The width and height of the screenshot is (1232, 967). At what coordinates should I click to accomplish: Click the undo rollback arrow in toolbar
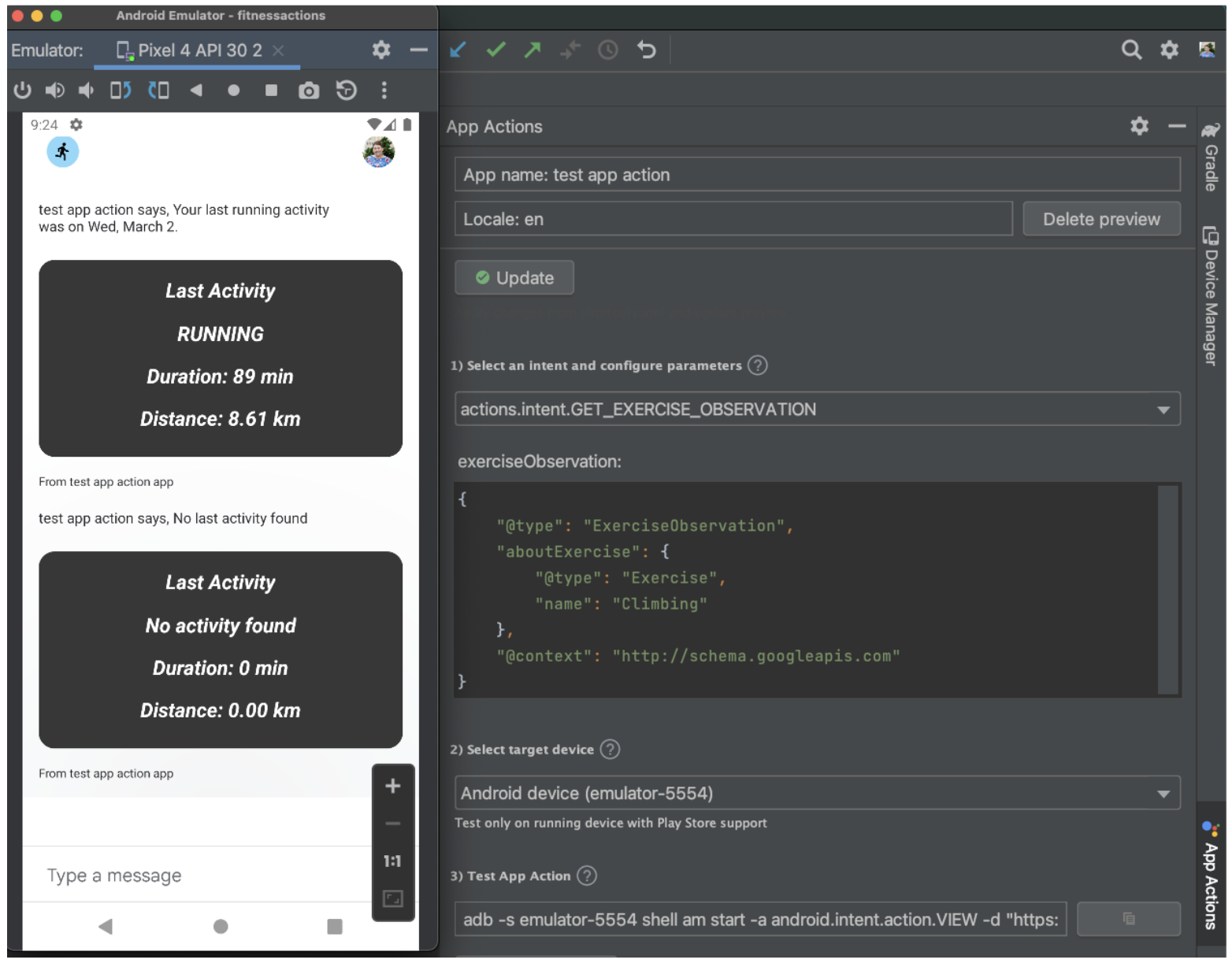click(x=647, y=50)
